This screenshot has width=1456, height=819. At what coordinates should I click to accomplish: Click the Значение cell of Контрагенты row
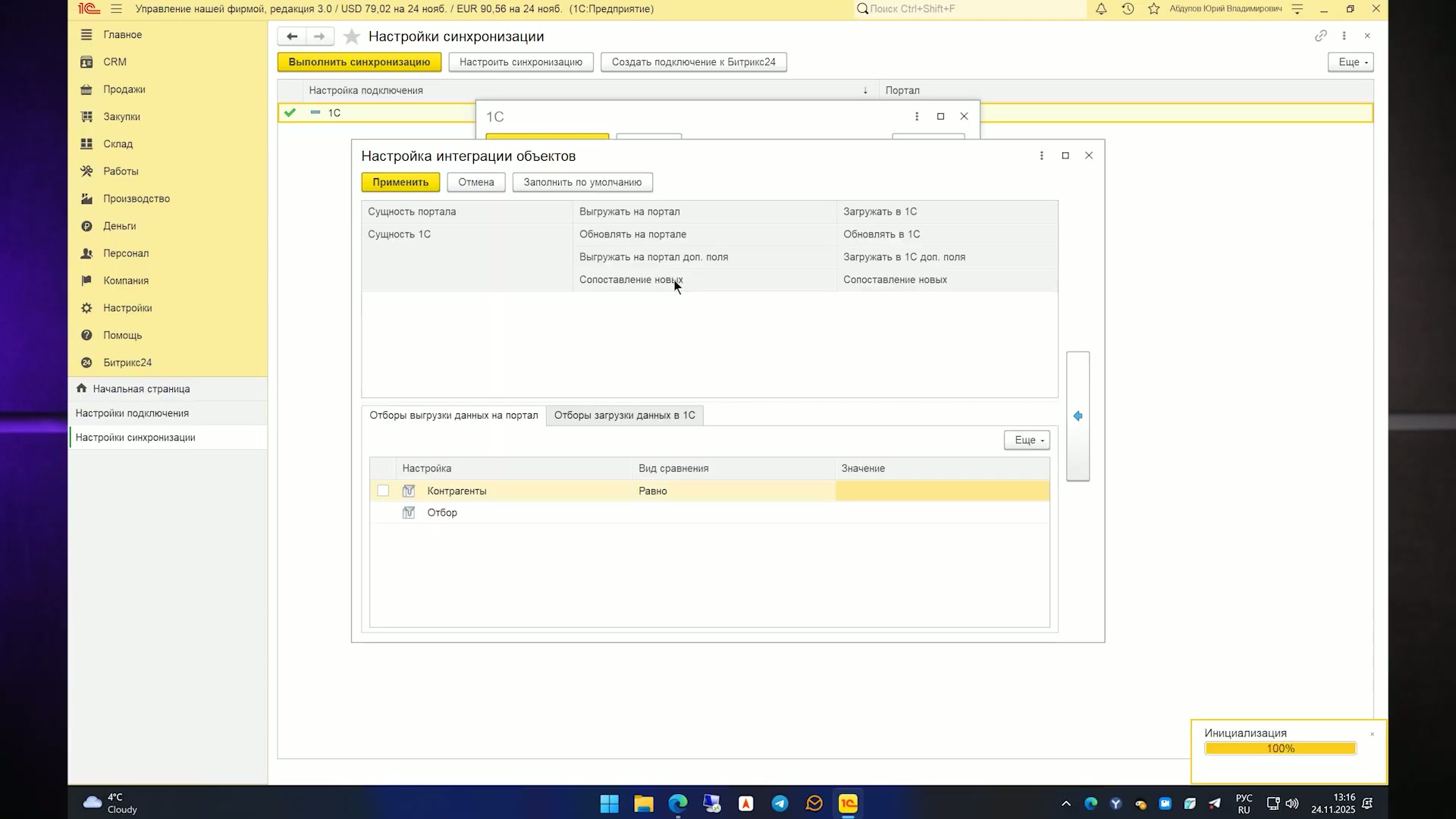(x=943, y=491)
